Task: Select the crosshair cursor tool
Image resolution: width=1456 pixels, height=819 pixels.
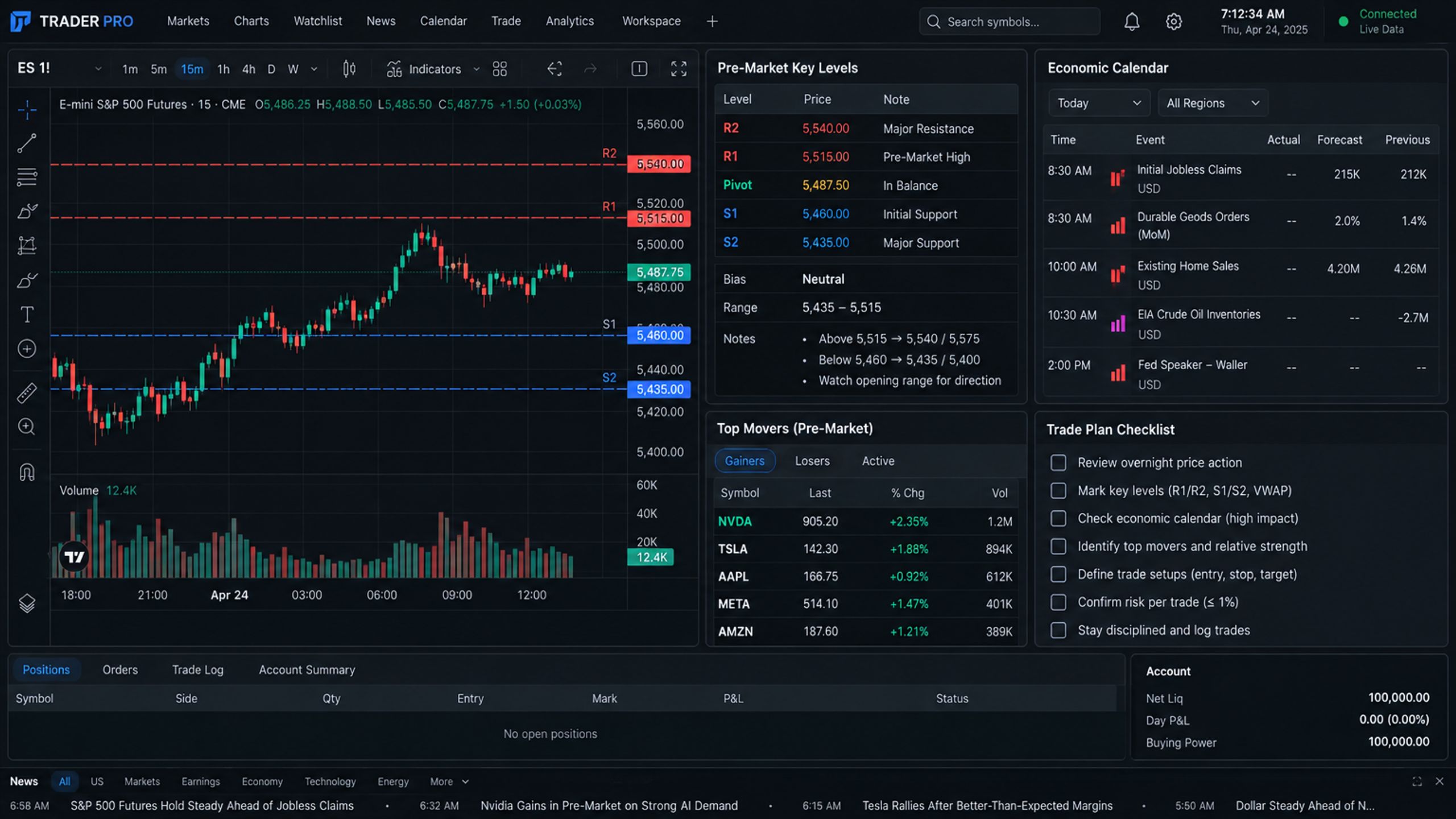Action: click(27, 109)
